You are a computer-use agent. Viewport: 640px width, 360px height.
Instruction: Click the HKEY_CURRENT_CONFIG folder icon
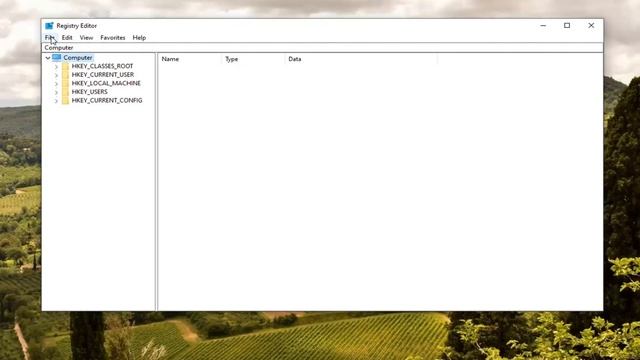(x=65, y=100)
